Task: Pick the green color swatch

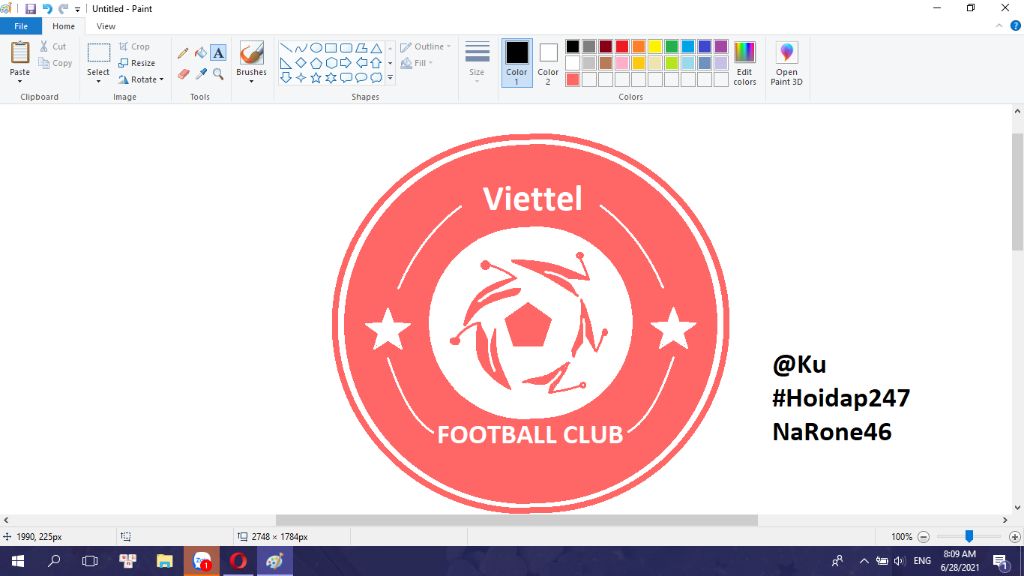Action: (x=671, y=46)
